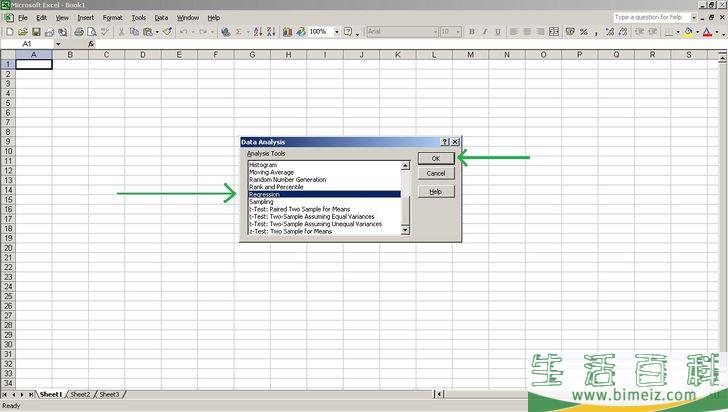
Task: Click the Format Painter brush icon
Action: coord(167,32)
